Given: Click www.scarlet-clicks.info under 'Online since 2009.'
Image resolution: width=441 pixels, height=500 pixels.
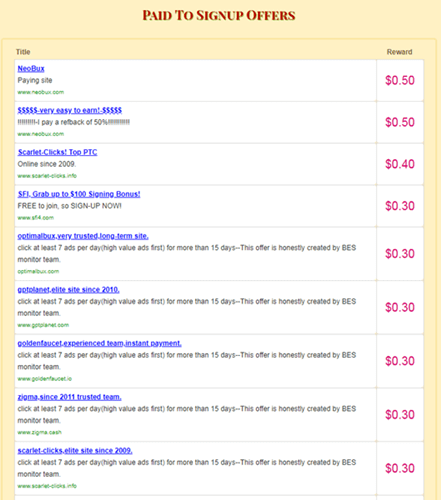Looking at the screenshot, I should [x=47, y=176].
